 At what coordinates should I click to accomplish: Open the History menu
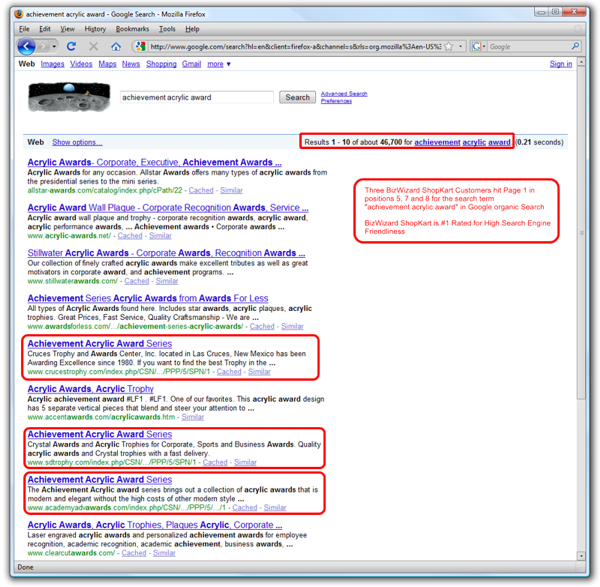[95, 29]
